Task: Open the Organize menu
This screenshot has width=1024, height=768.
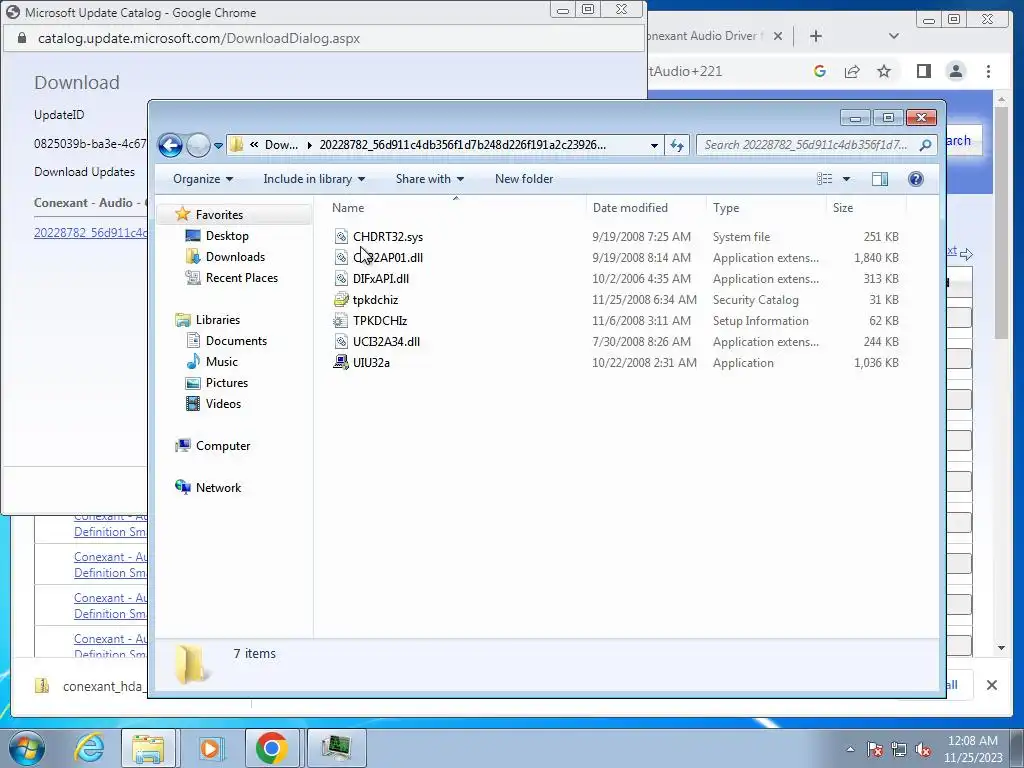Action: [203, 179]
